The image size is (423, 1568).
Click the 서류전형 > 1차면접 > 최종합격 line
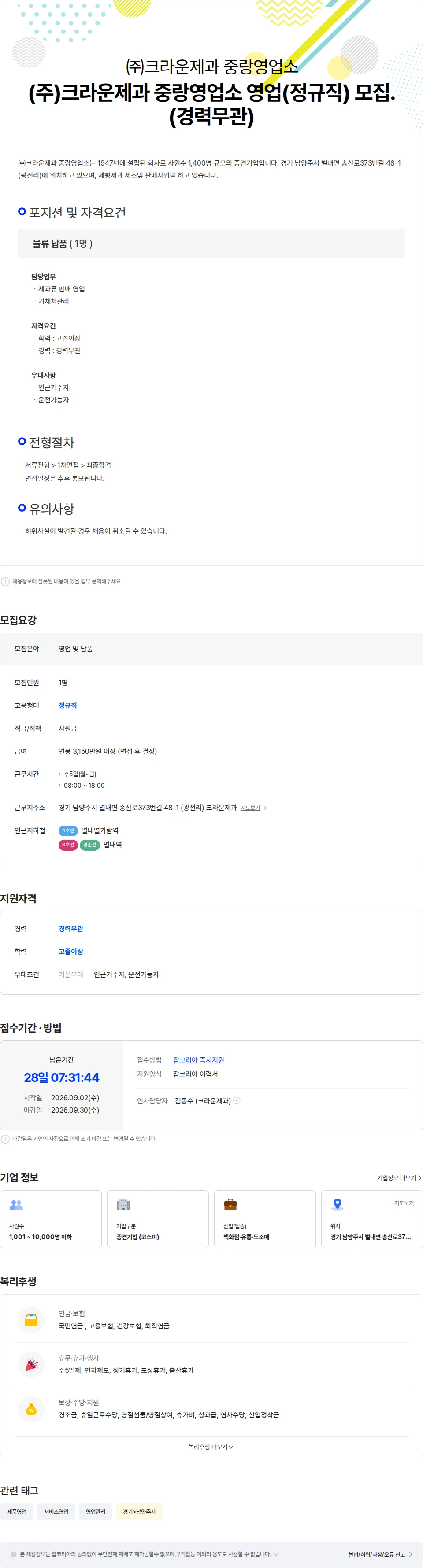coord(68,465)
